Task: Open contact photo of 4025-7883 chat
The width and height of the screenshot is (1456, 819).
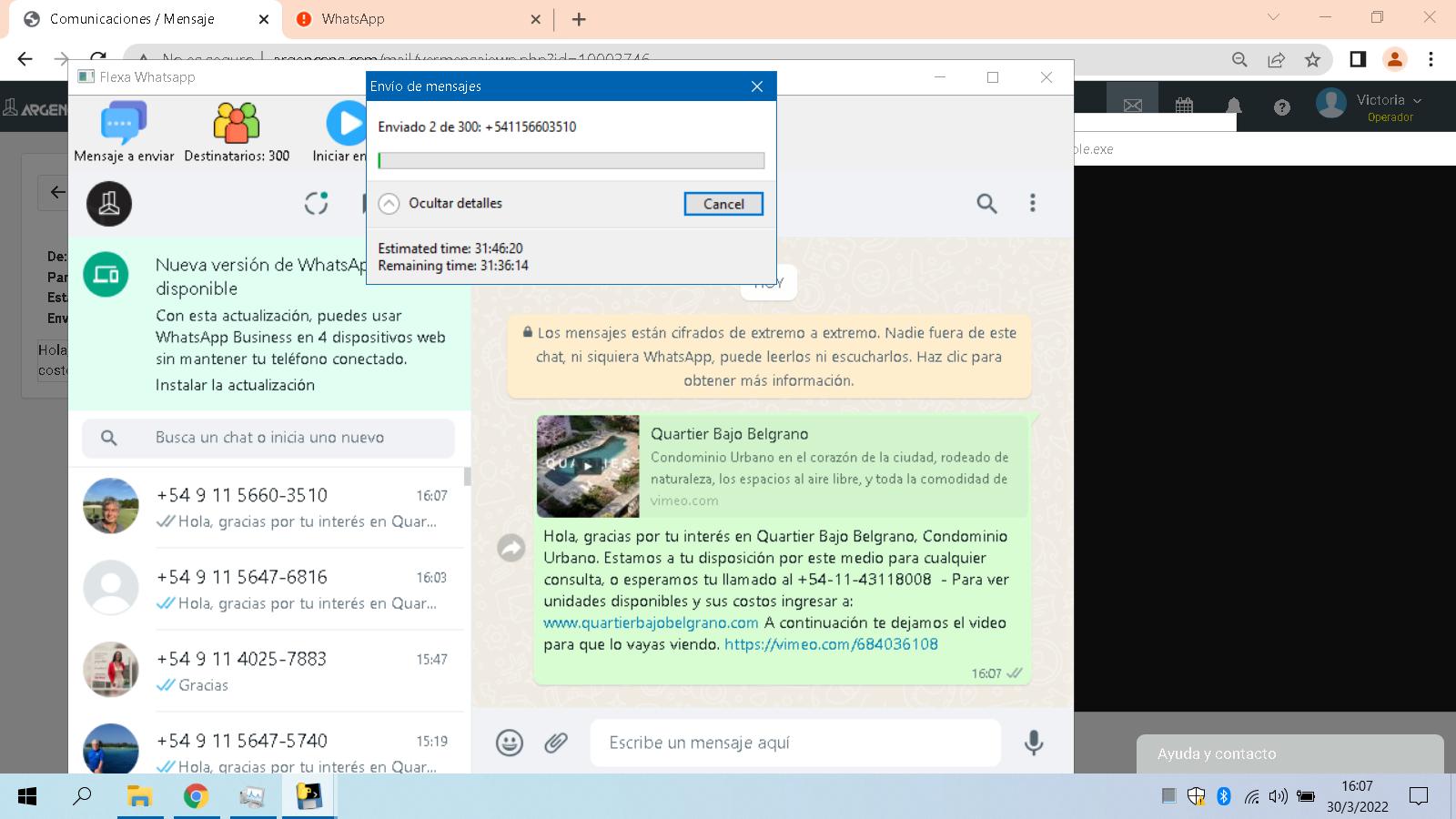Action: 111,670
